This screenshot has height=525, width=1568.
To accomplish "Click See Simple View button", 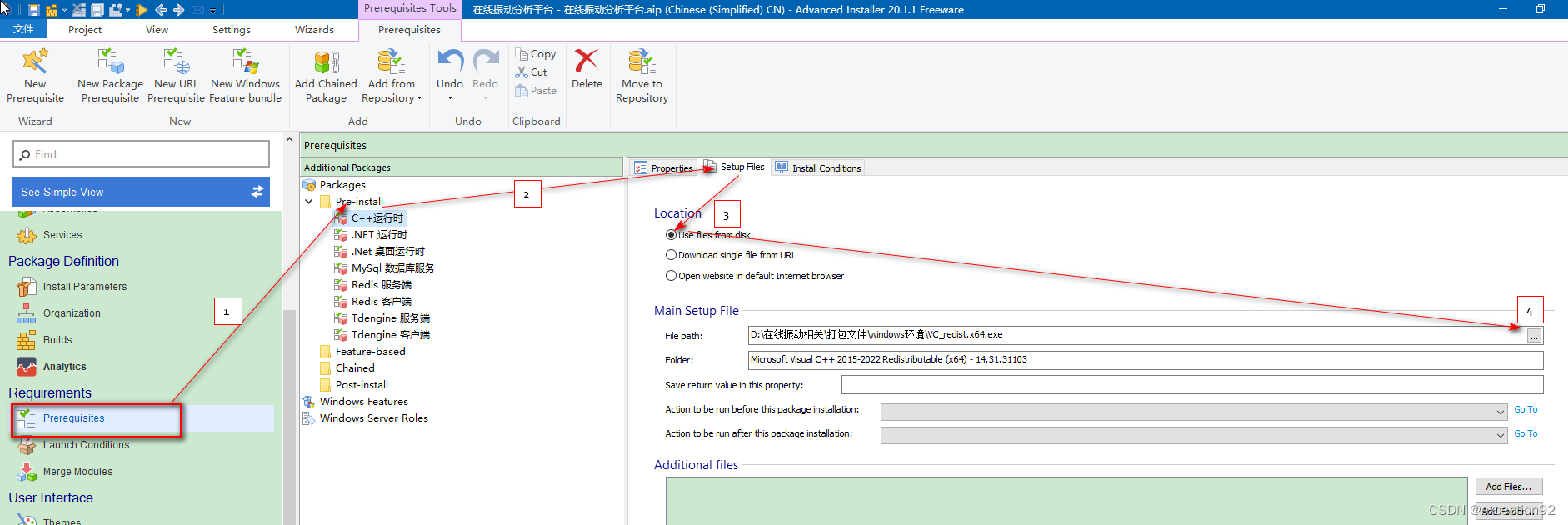I will 141,192.
